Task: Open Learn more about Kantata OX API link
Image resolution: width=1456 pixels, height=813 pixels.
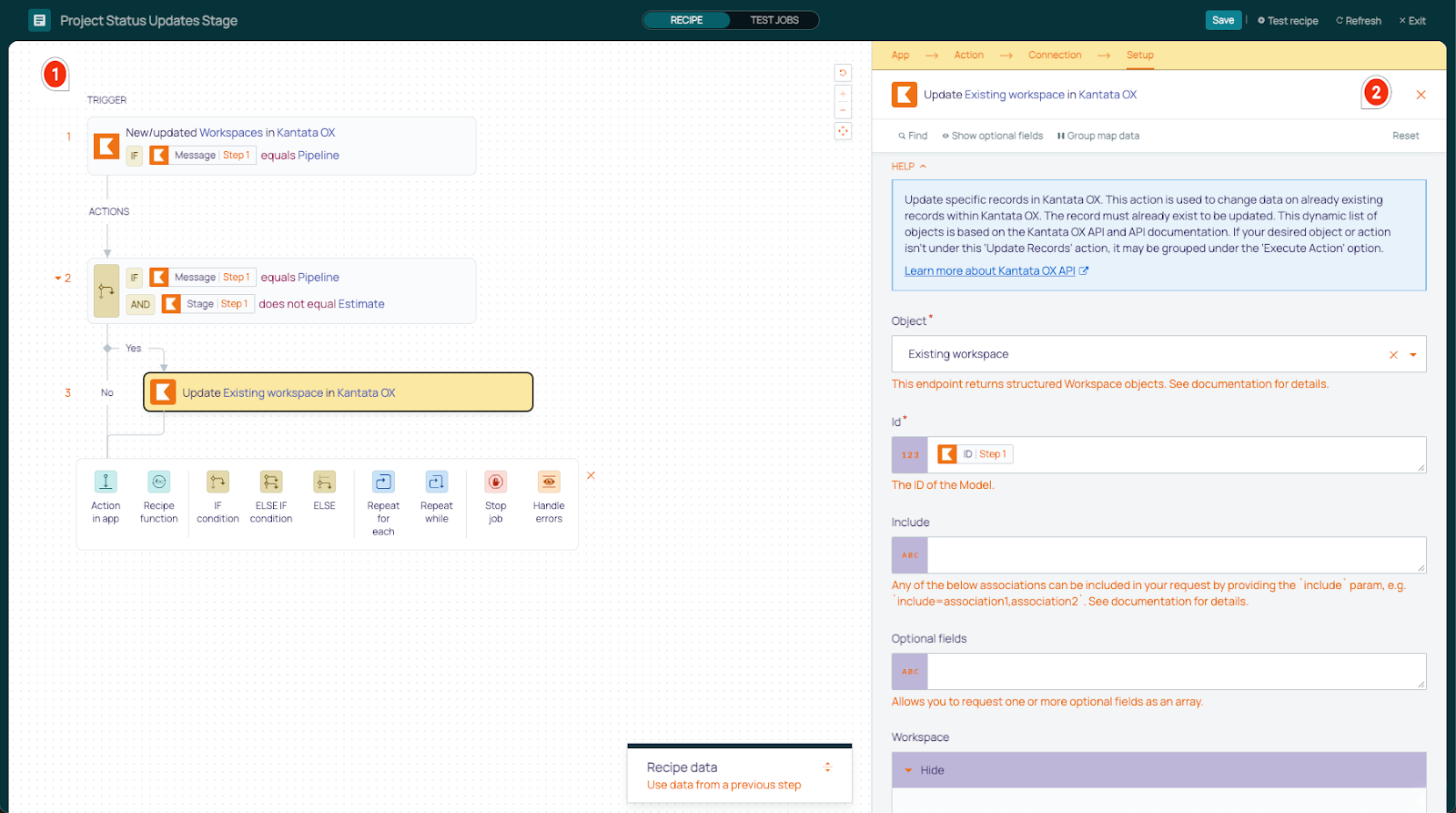Action: tap(996, 271)
